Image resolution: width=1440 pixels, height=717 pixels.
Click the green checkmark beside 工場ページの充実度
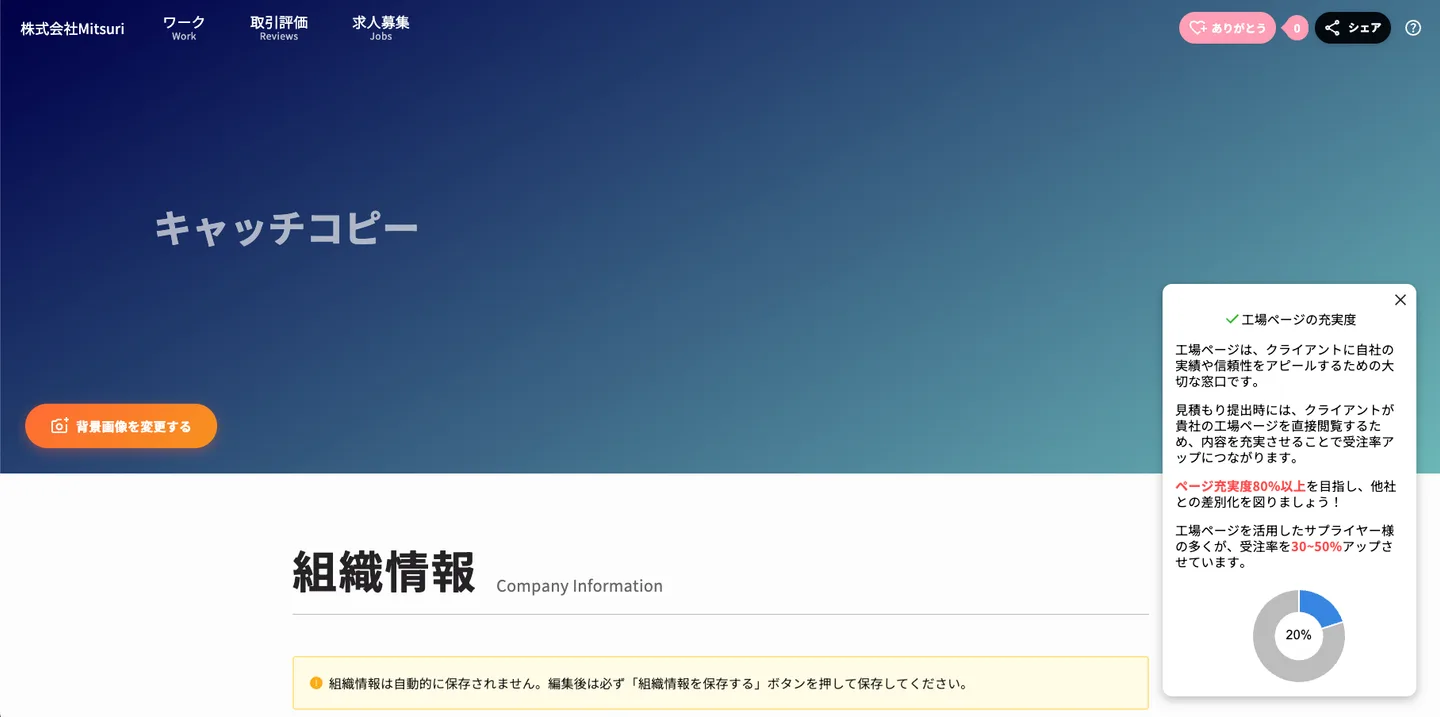click(1232, 319)
